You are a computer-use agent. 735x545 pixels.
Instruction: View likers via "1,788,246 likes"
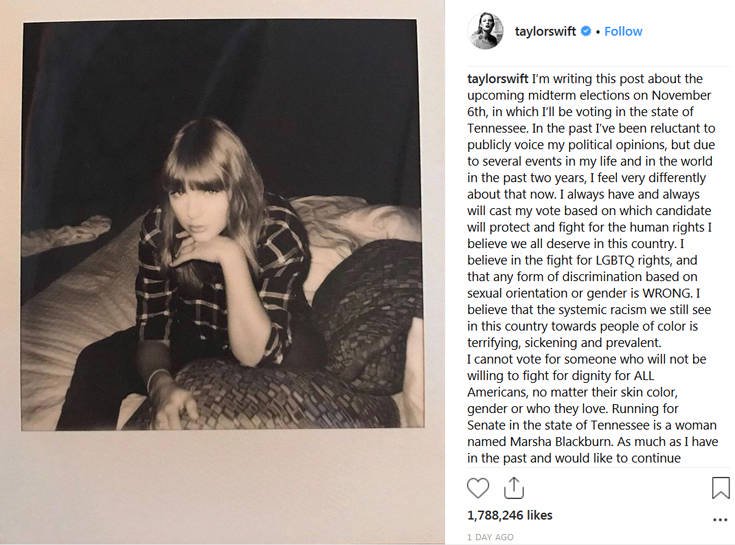pos(509,516)
